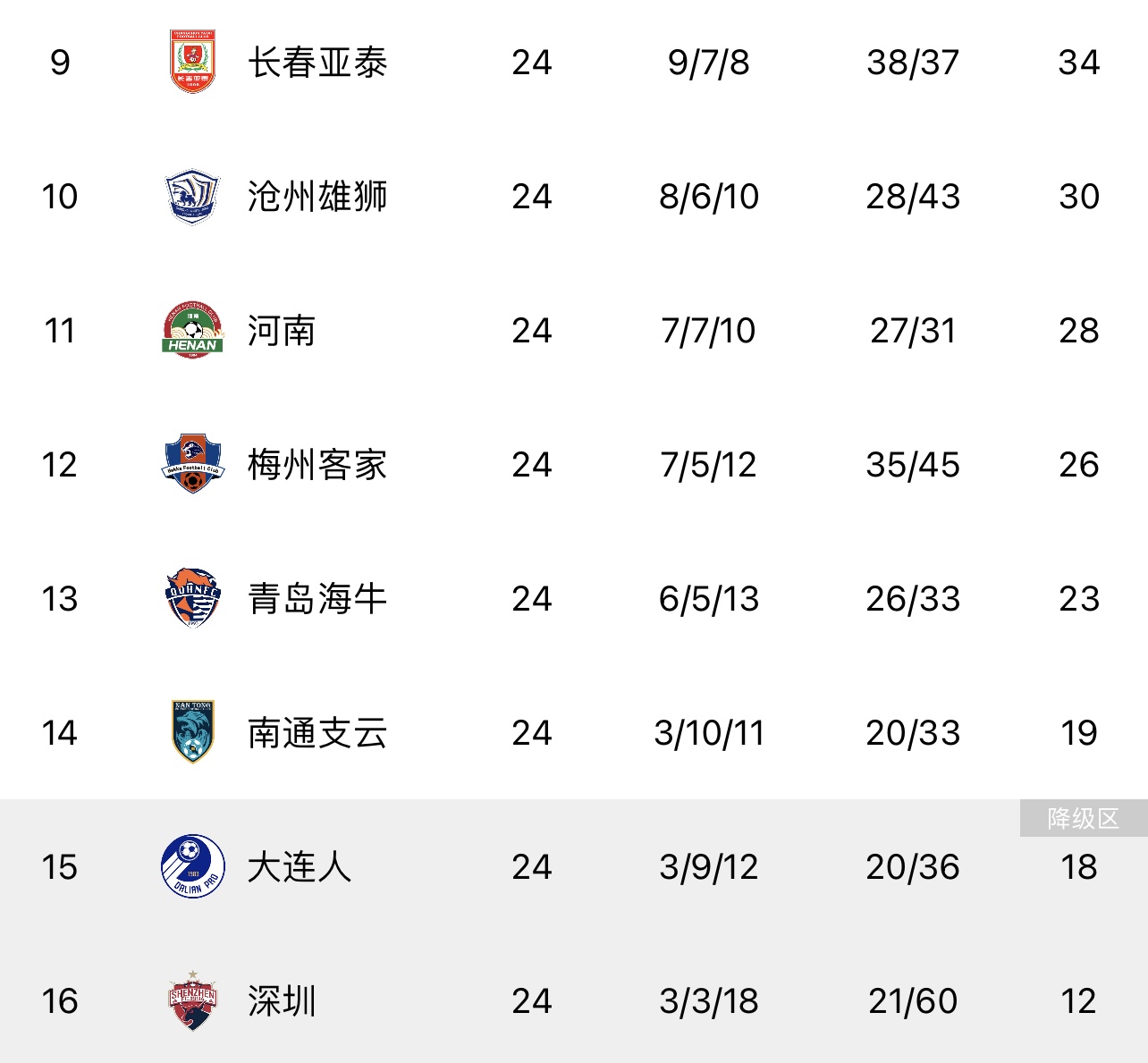The height and width of the screenshot is (1063, 1148).
Task: Select the Shenzhen club crest
Action: [192, 1000]
